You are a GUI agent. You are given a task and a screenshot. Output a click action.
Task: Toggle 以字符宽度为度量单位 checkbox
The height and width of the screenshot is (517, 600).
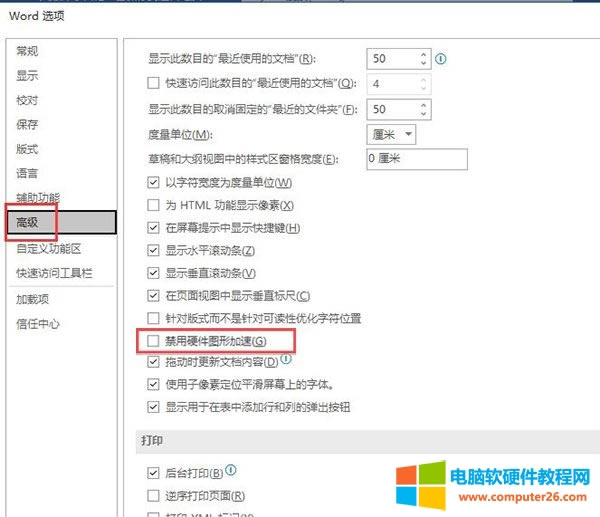point(153,182)
